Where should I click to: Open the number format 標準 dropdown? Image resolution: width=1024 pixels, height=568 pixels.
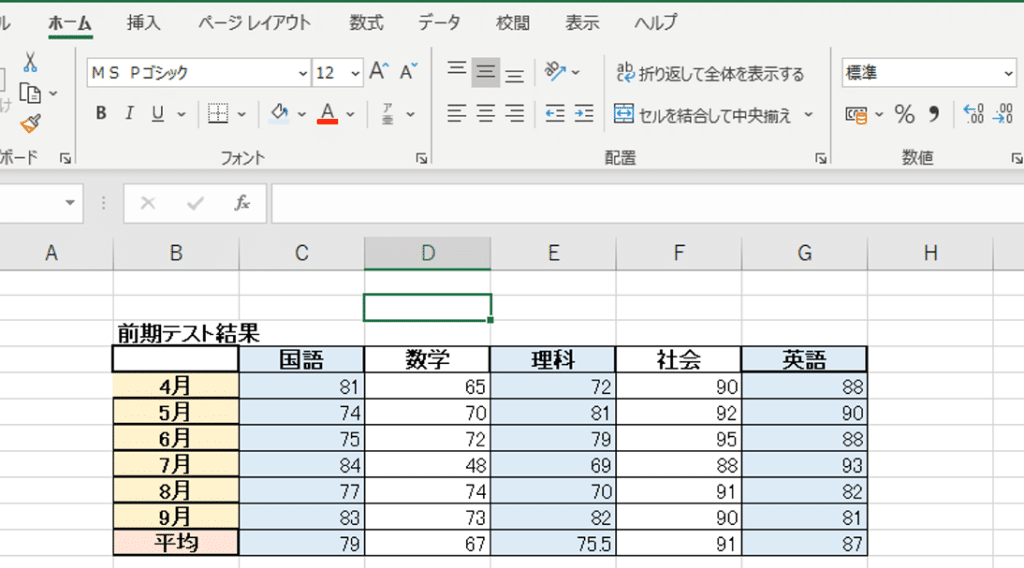[1009, 73]
